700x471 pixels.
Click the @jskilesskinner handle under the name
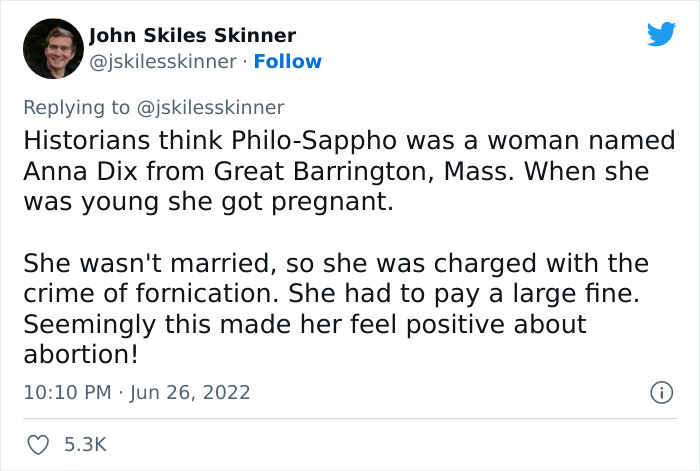164,61
